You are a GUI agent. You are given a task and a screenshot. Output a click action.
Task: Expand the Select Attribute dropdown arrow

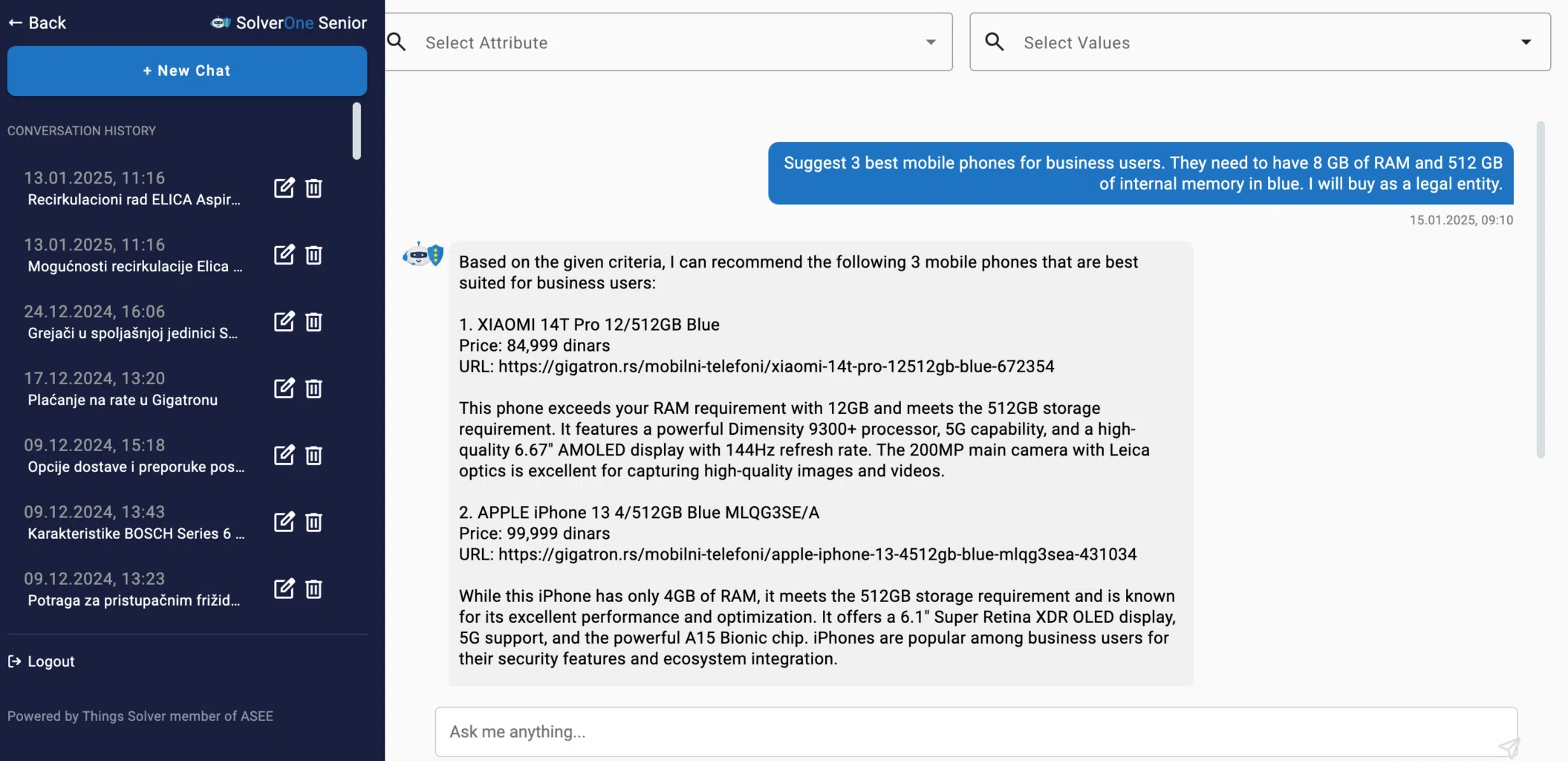coord(931,42)
